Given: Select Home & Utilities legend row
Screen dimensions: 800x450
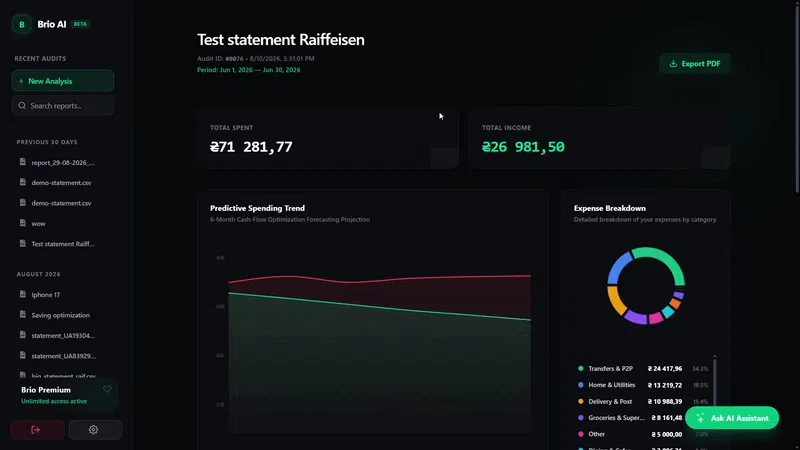Looking at the screenshot, I should [643, 385].
